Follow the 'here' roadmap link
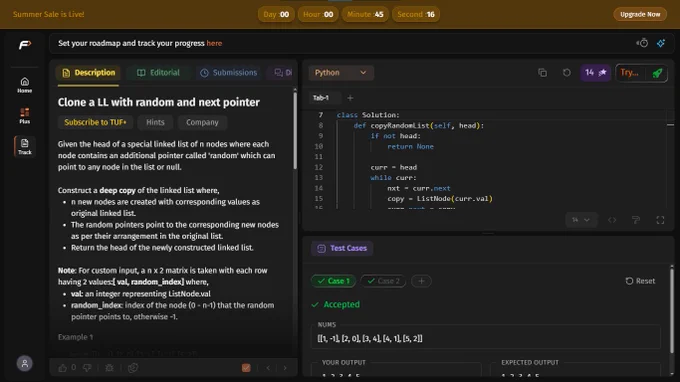The width and height of the screenshot is (680, 382). click(214, 43)
